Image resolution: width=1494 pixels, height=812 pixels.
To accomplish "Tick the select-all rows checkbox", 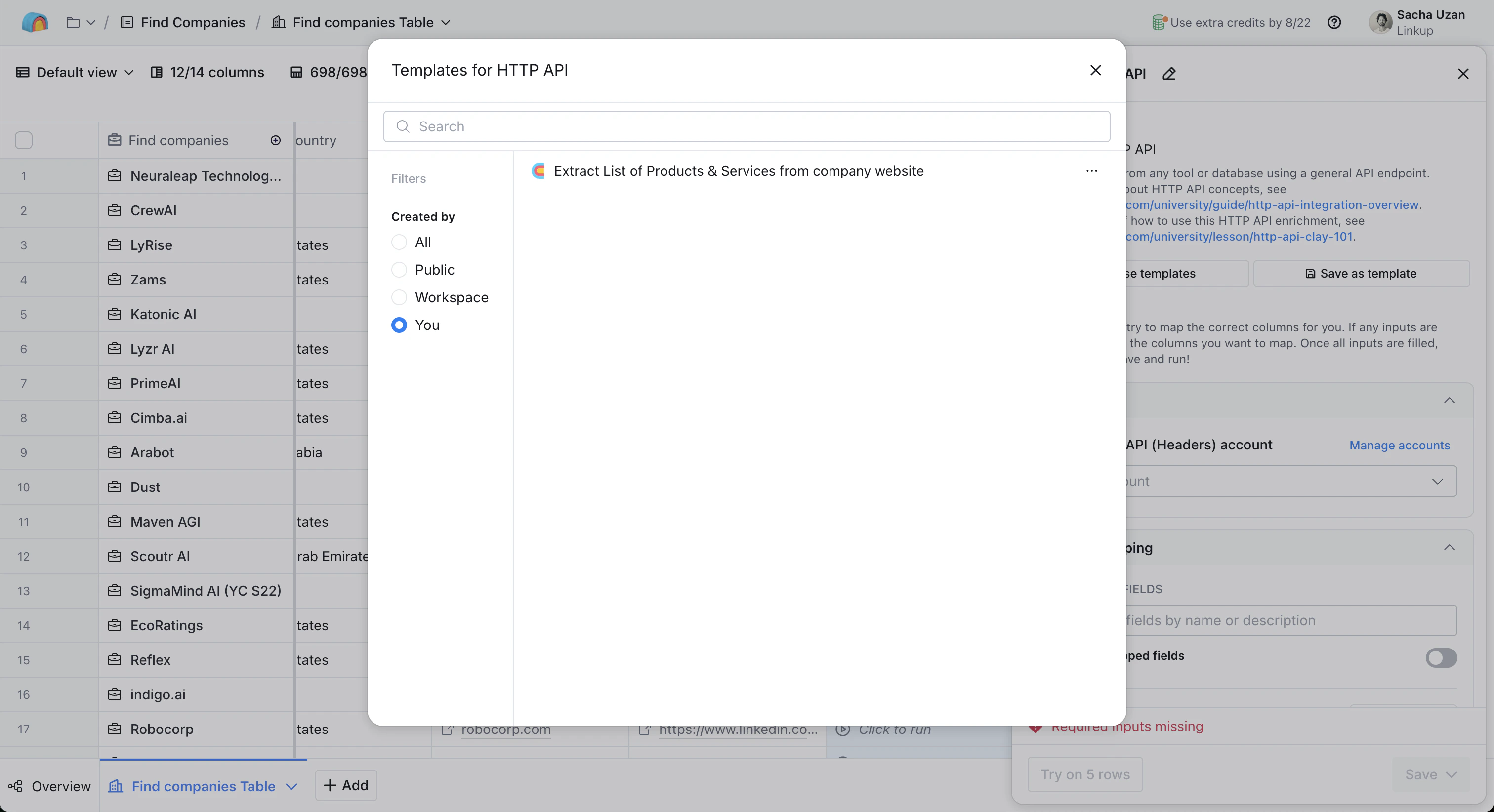I will [24, 140].
